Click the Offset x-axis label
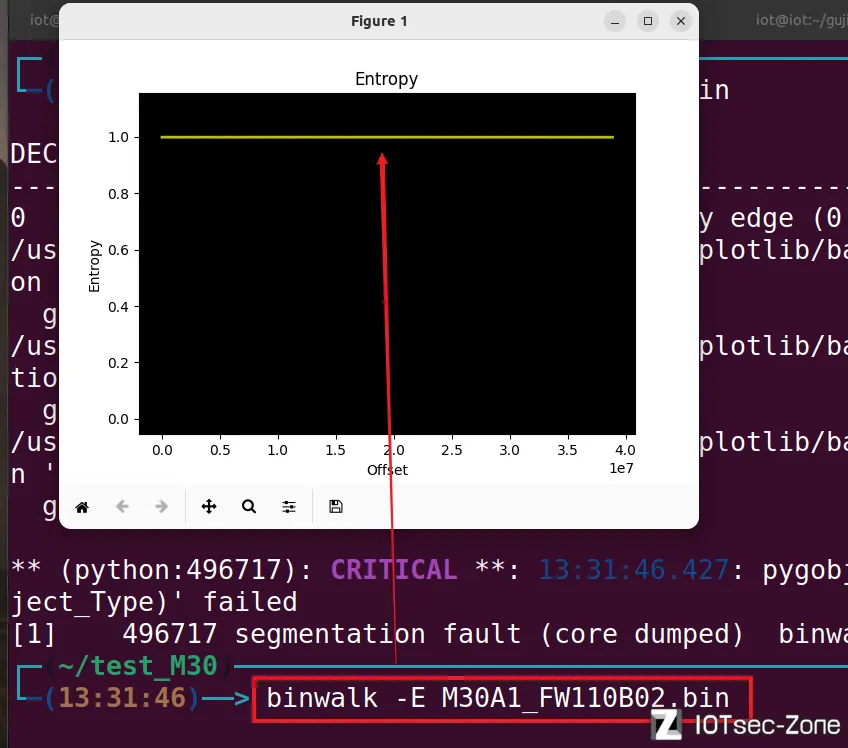848x748 pixels. 387,469
